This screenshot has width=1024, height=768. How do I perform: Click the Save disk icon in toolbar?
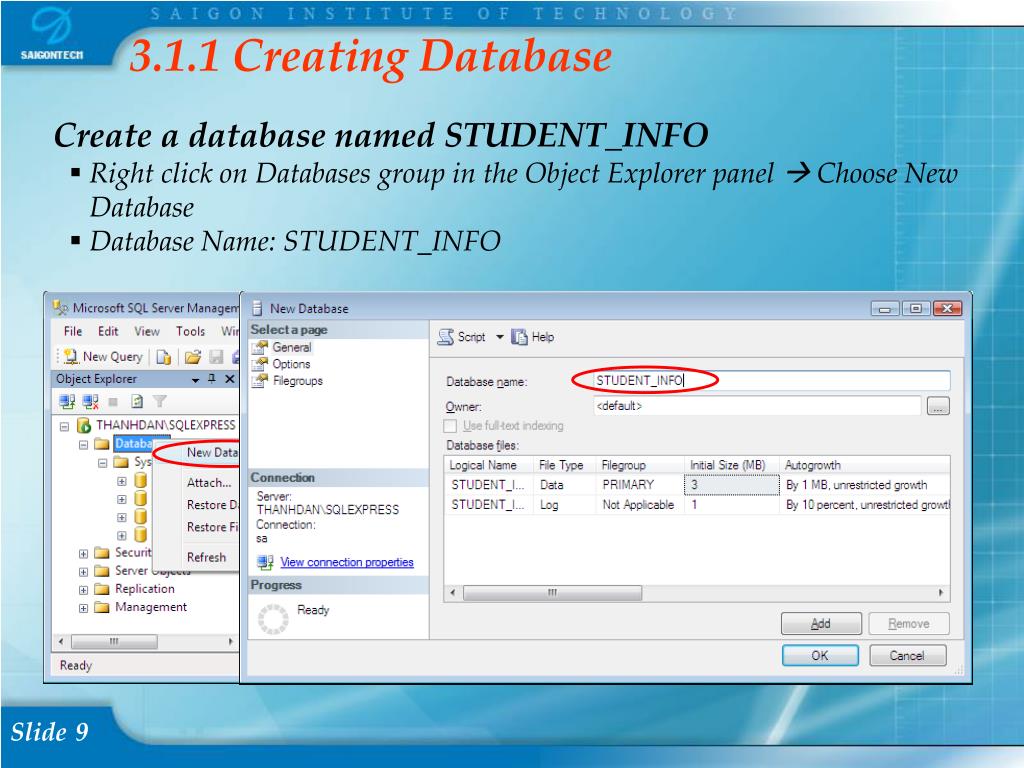(216, 357)
